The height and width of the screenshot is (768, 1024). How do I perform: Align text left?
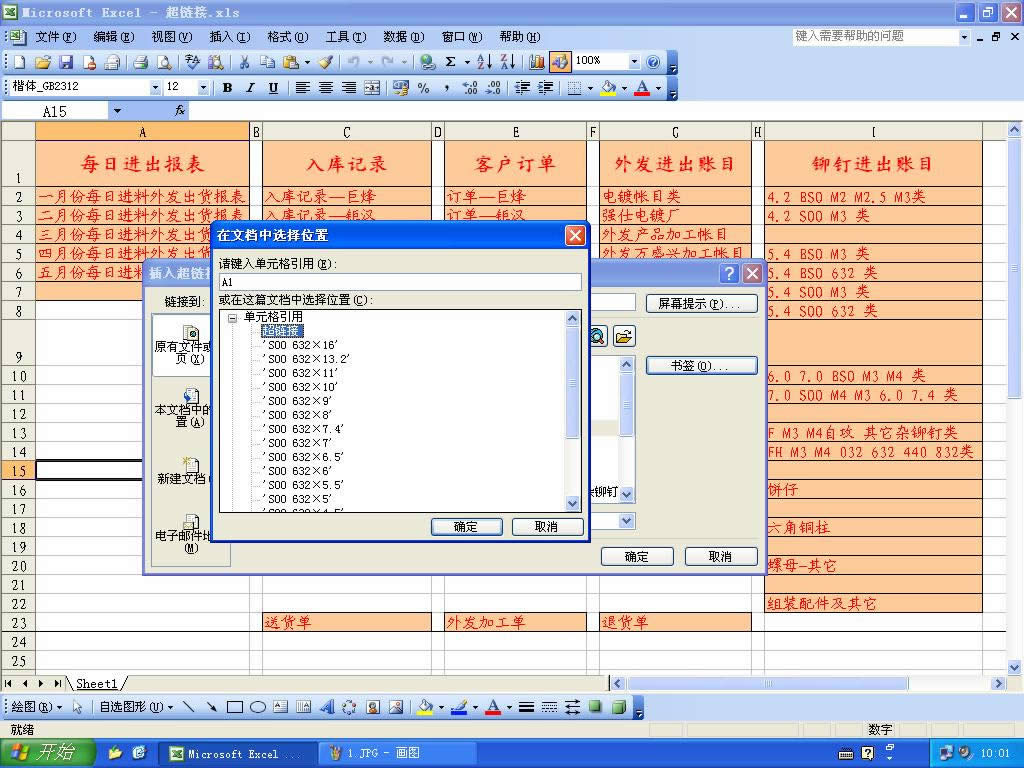(302, 88)
